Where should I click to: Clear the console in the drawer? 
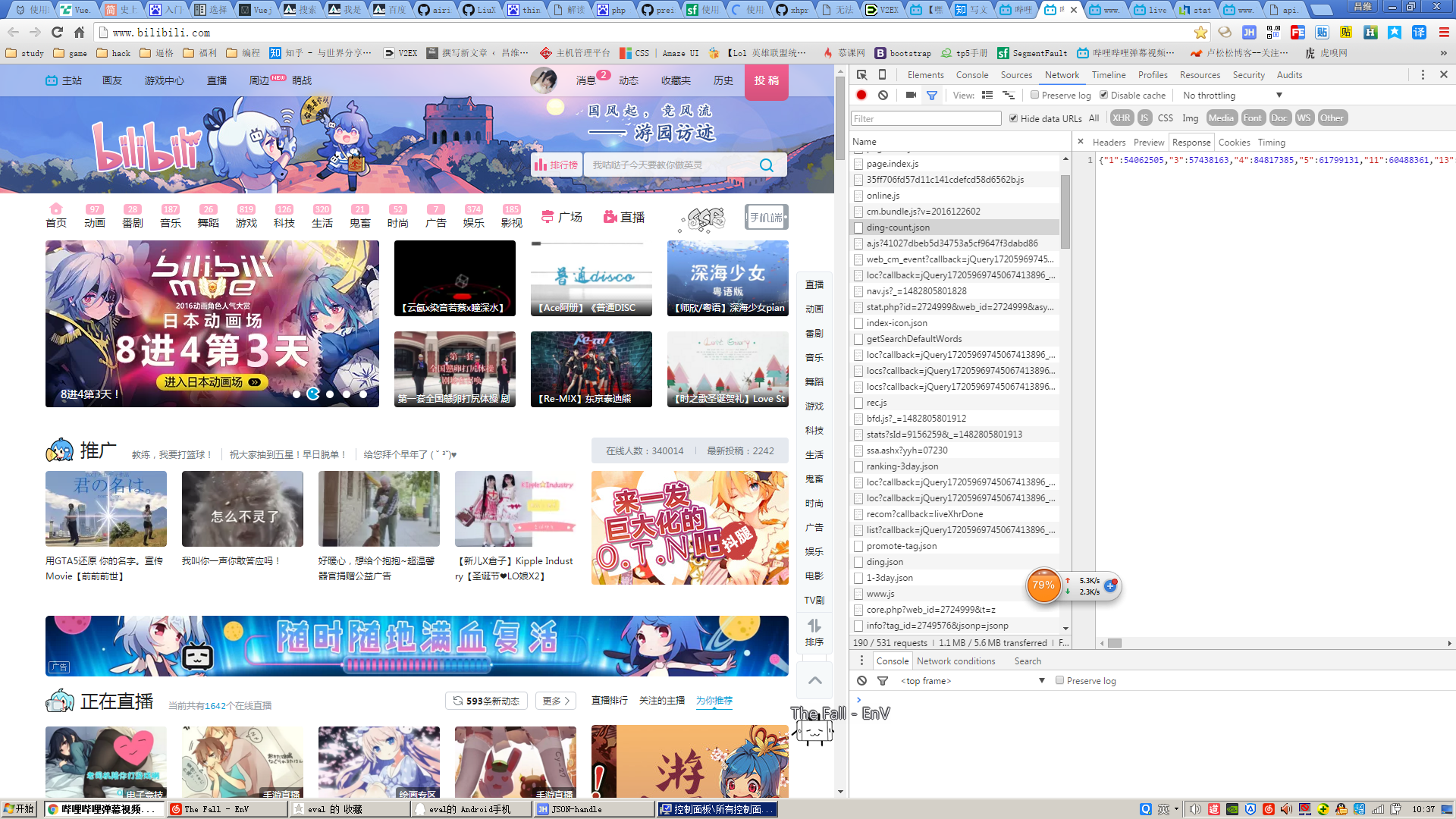pyautogui.click(x=862, y=680)
